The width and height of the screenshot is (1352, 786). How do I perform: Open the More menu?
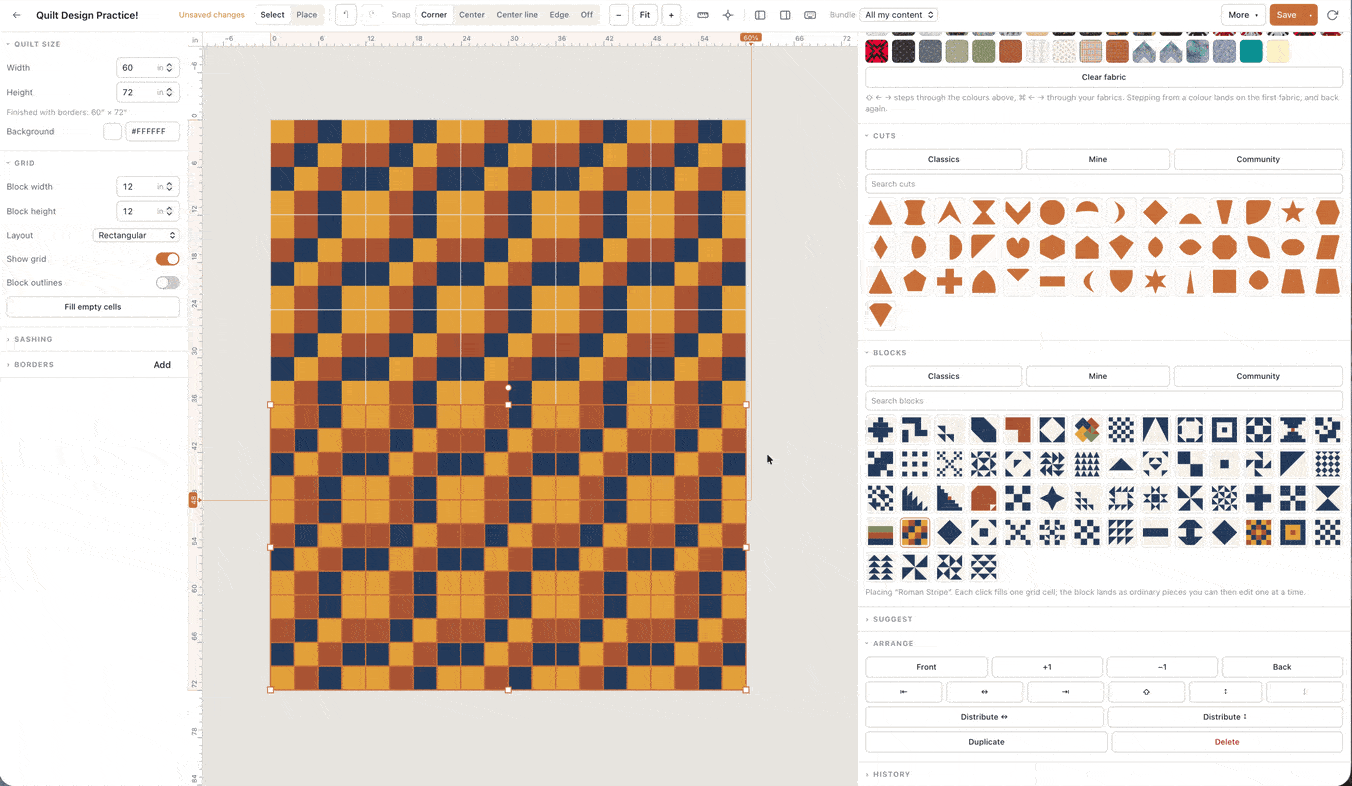(1243, 15)
